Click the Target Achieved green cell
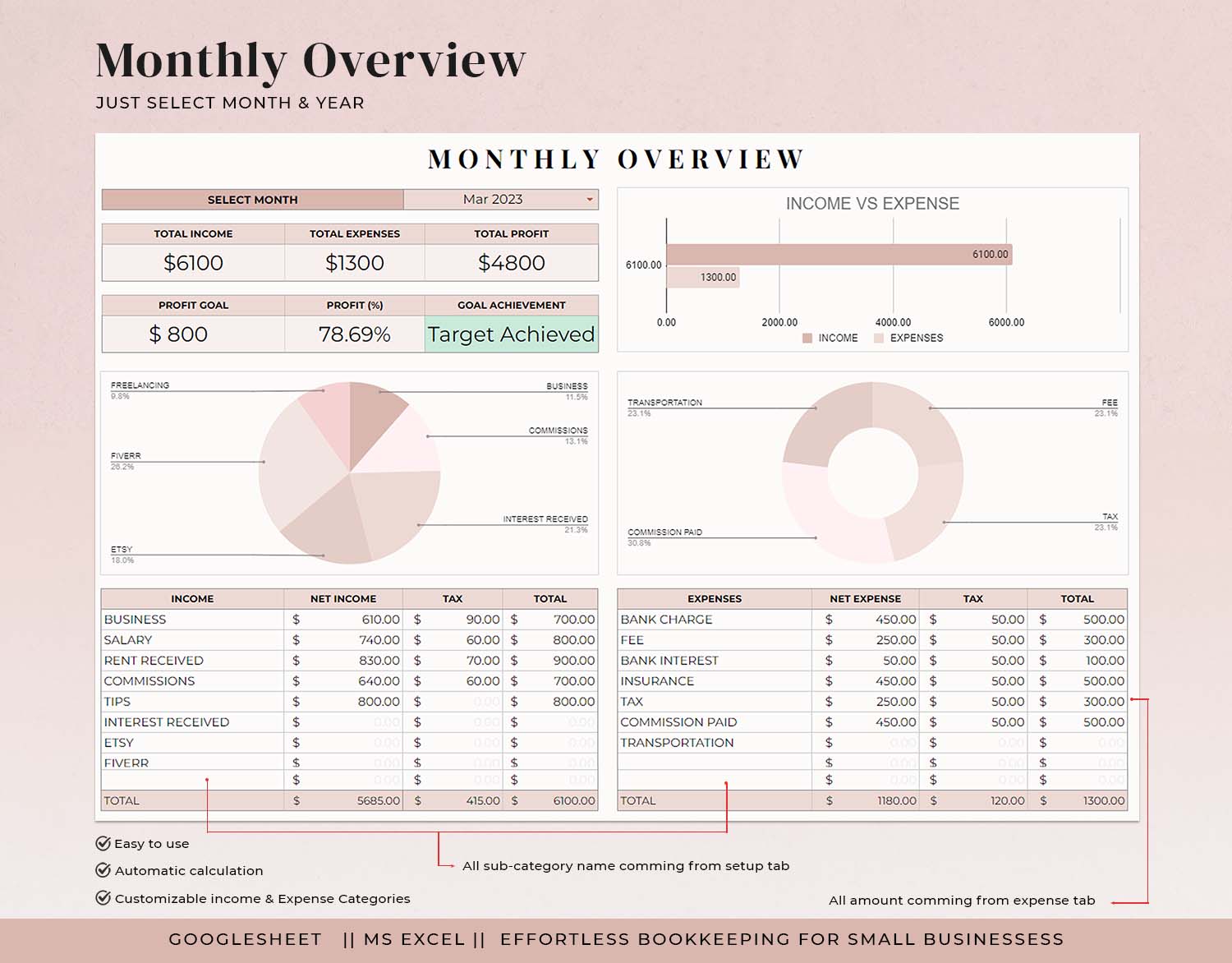Screen dimensions: 1232x963 click(512, 334)
